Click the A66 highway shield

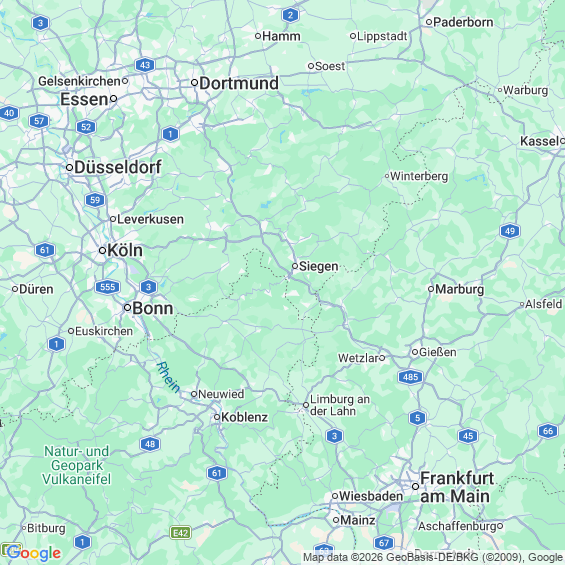[548, 431]
